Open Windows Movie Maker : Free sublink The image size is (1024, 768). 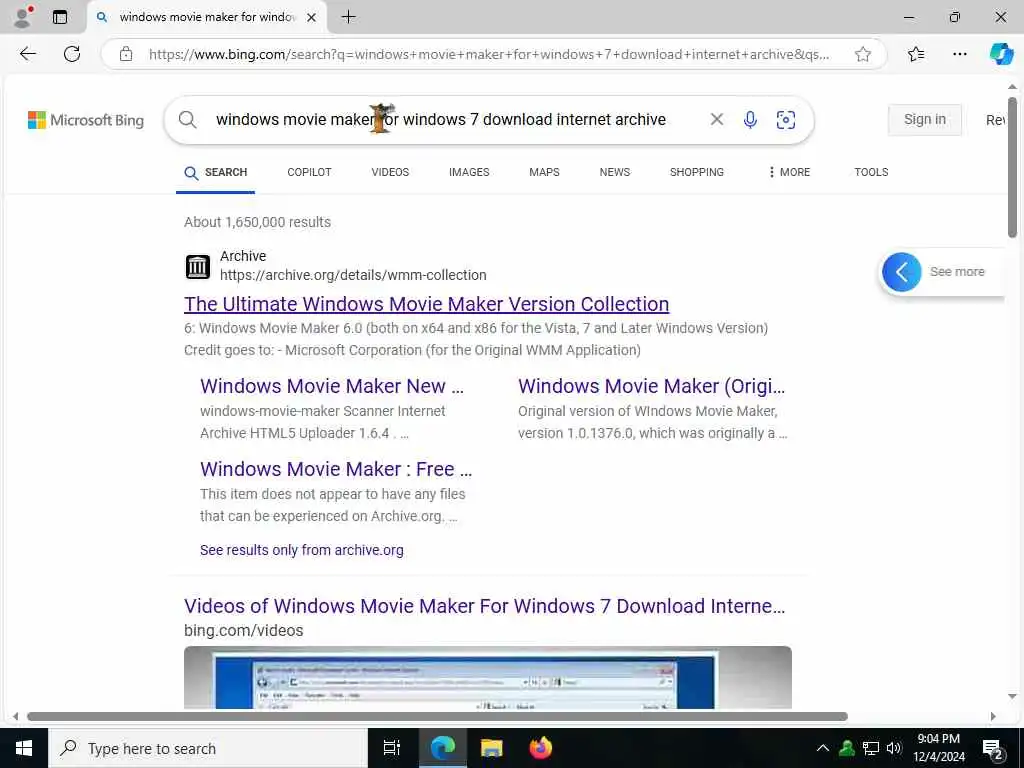(336, 469)
